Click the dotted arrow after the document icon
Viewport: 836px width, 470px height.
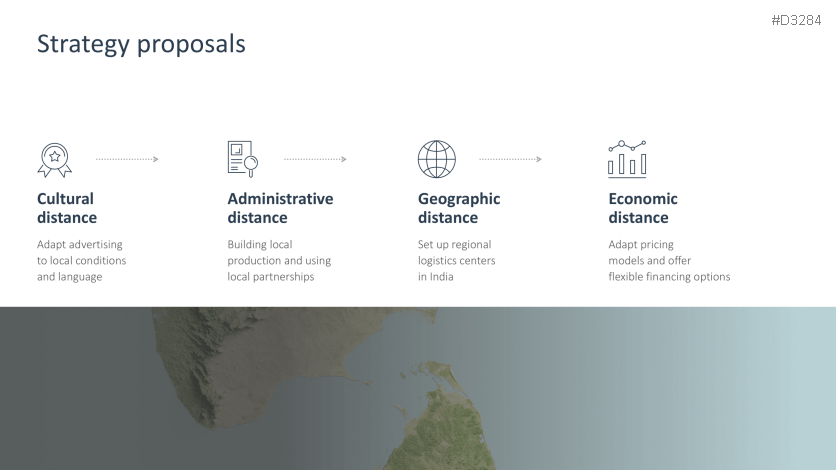point(315,159)
